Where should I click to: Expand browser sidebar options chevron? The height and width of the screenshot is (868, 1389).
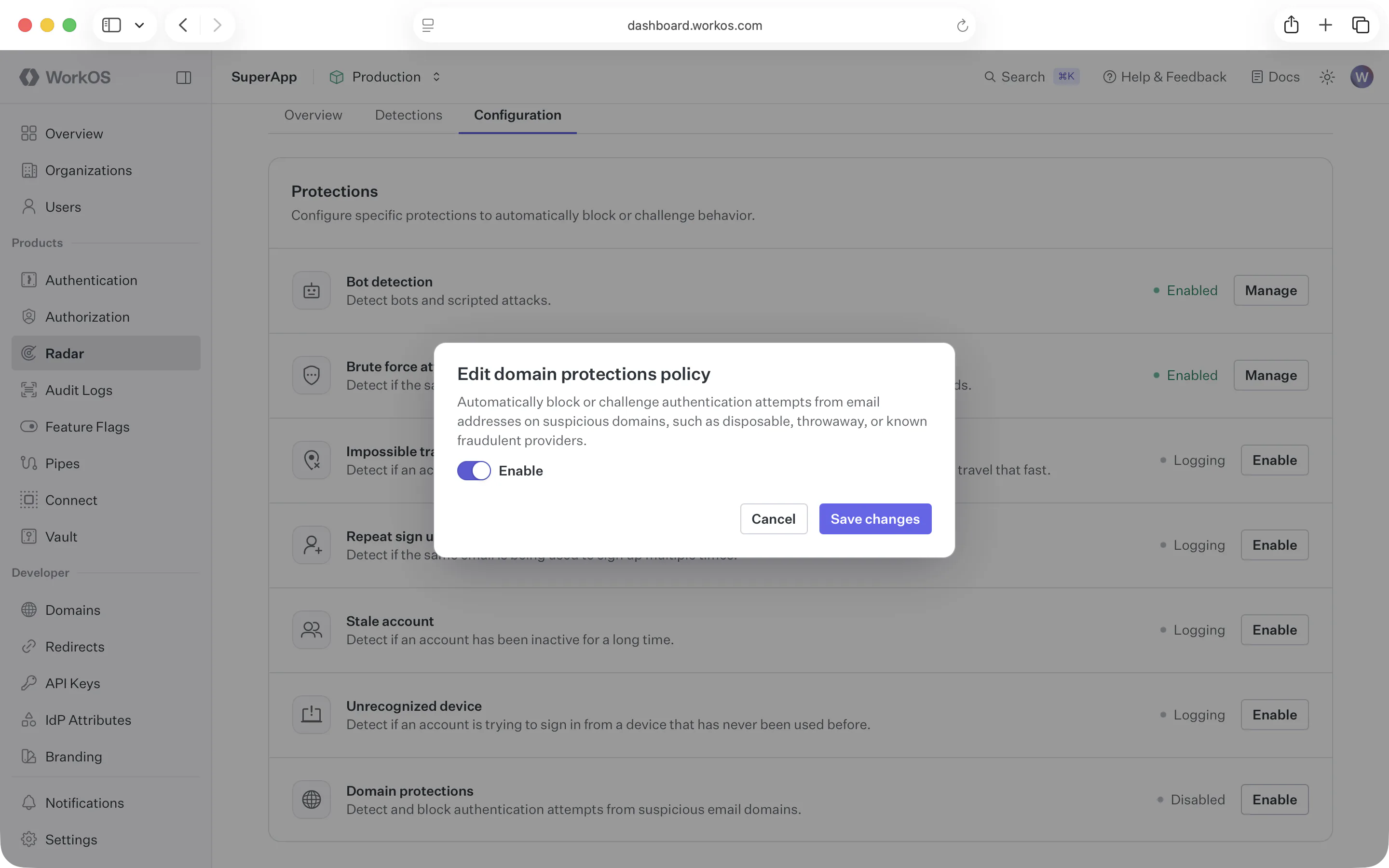click(139, 25)
